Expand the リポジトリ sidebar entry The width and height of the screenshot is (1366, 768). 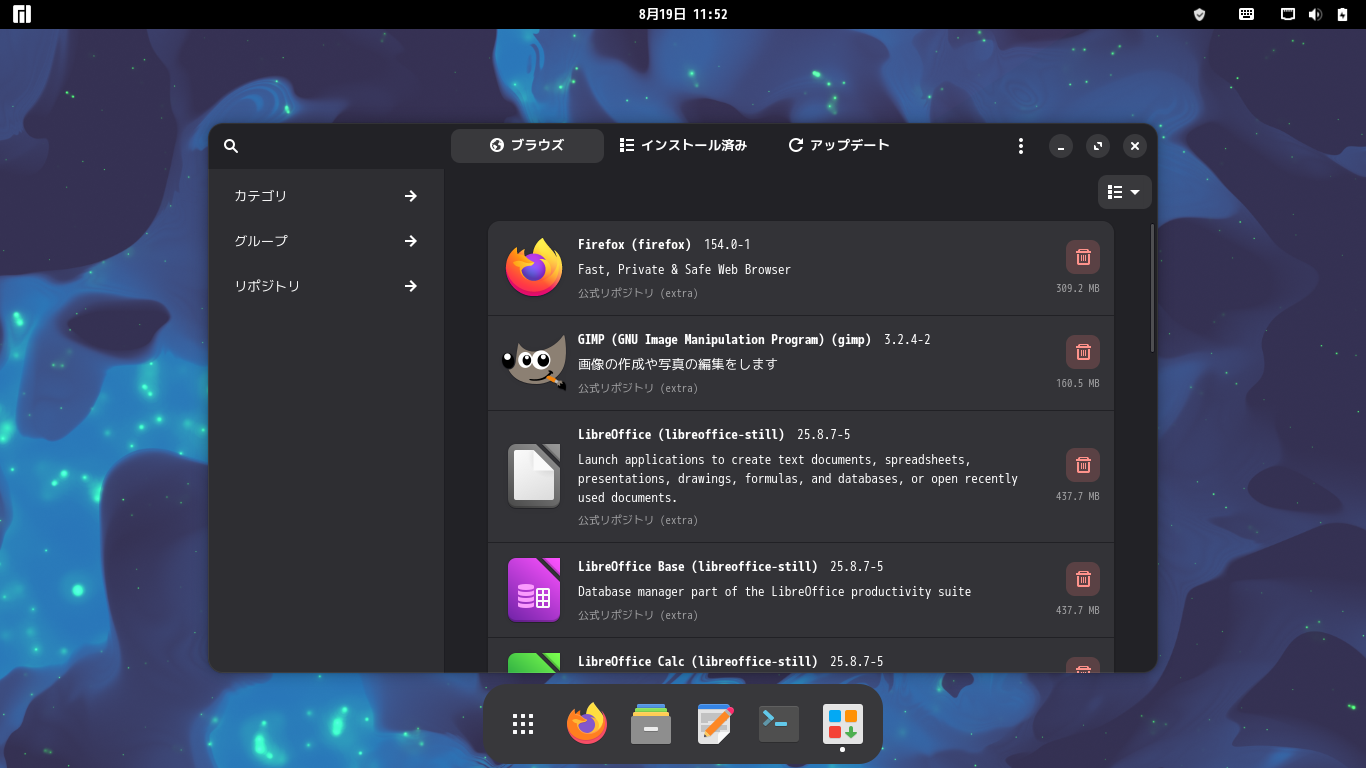click(x=326, y=286)
